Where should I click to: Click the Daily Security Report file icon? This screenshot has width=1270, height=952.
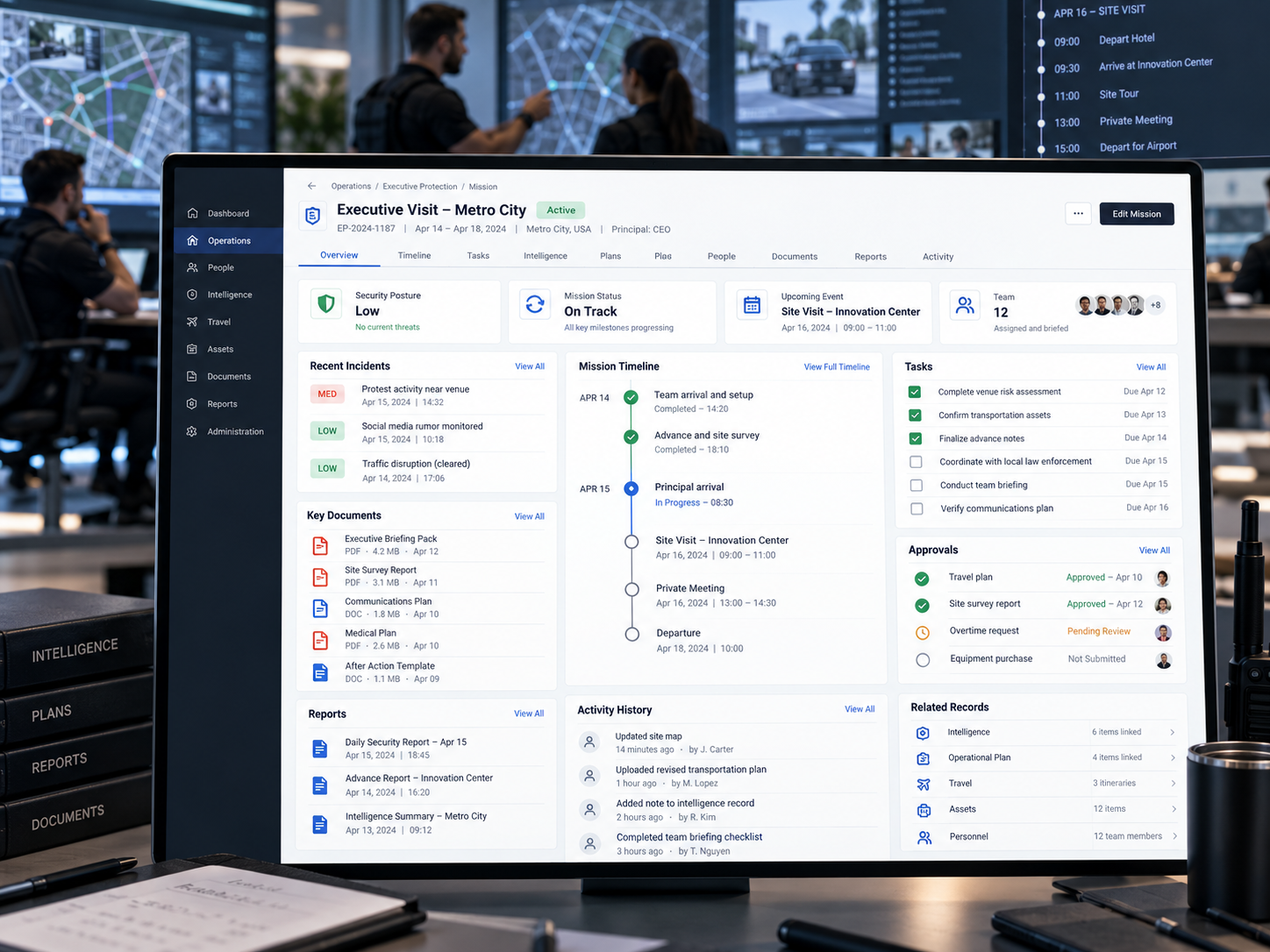[320, 749]
